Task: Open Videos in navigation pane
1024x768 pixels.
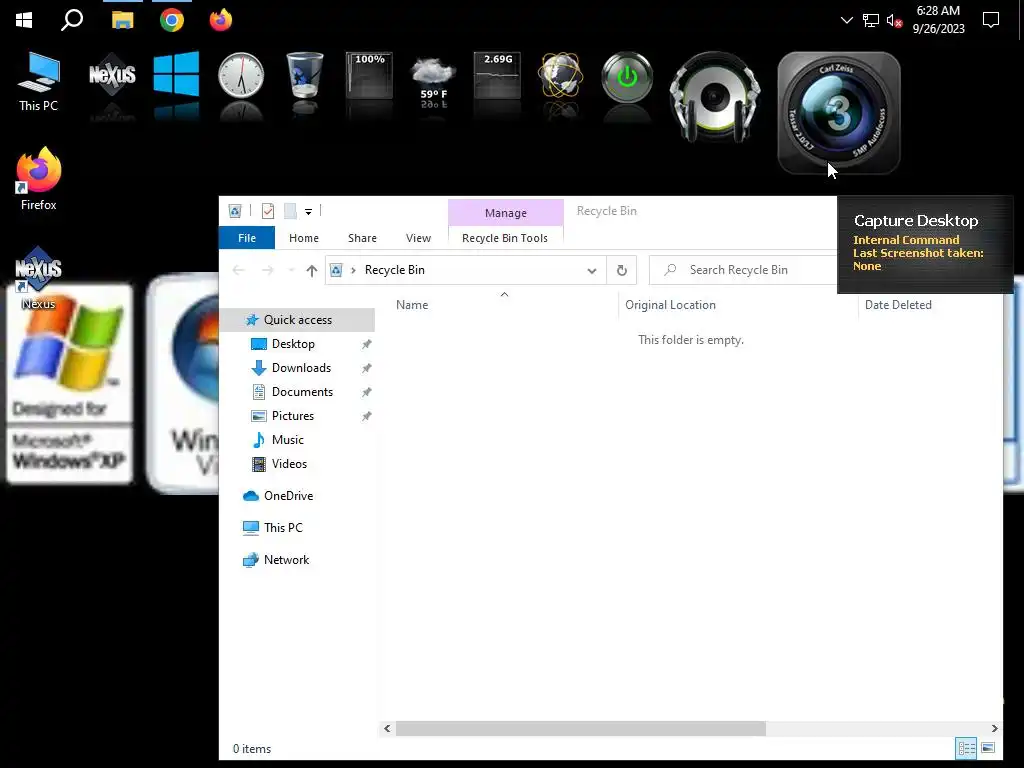Action: pos(289,464)
